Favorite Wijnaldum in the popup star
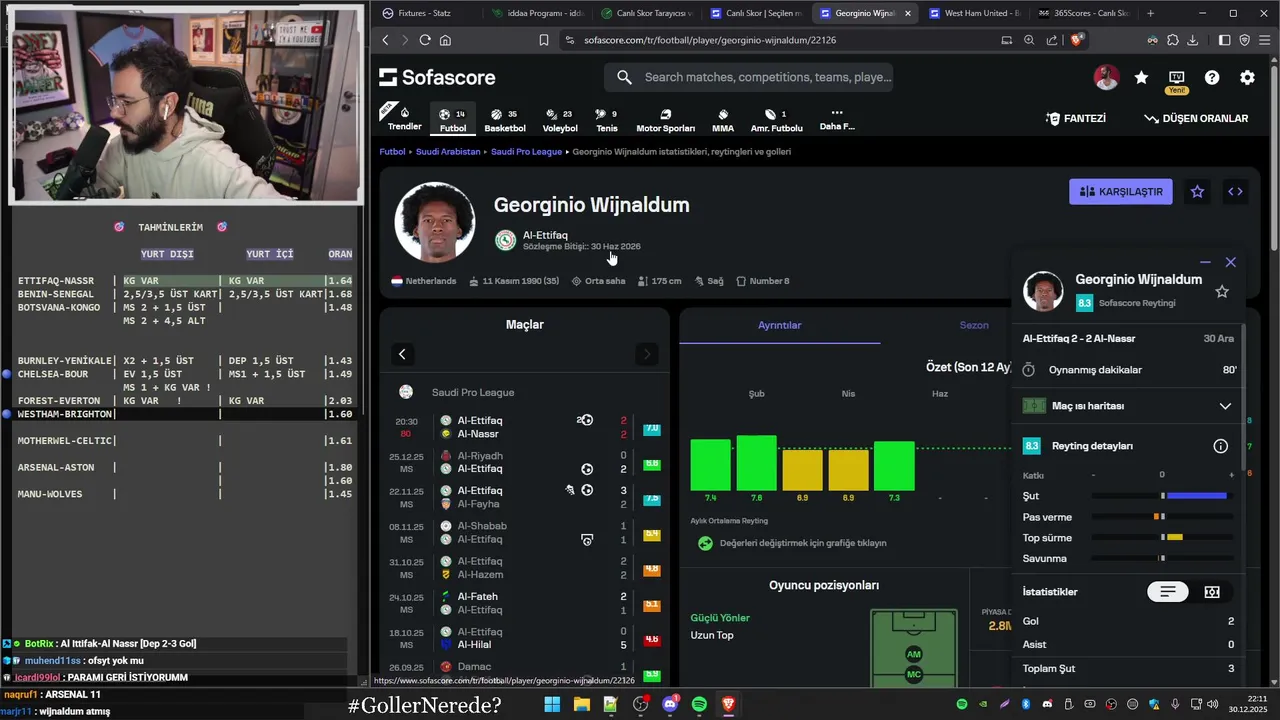 click(1222, 291)
